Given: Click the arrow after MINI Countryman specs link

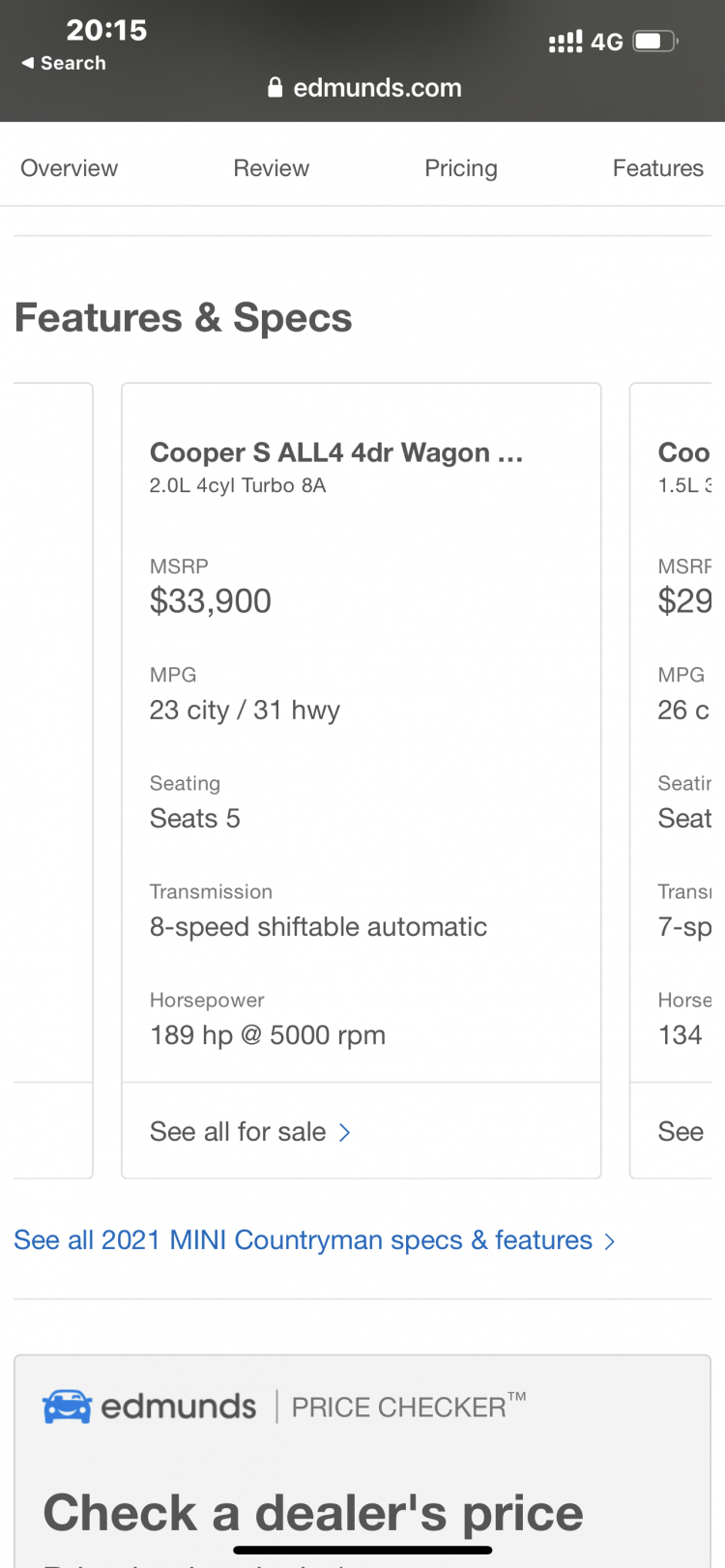Looking at the screenshot, I should pyautogui.click(x=609, y=1241).
